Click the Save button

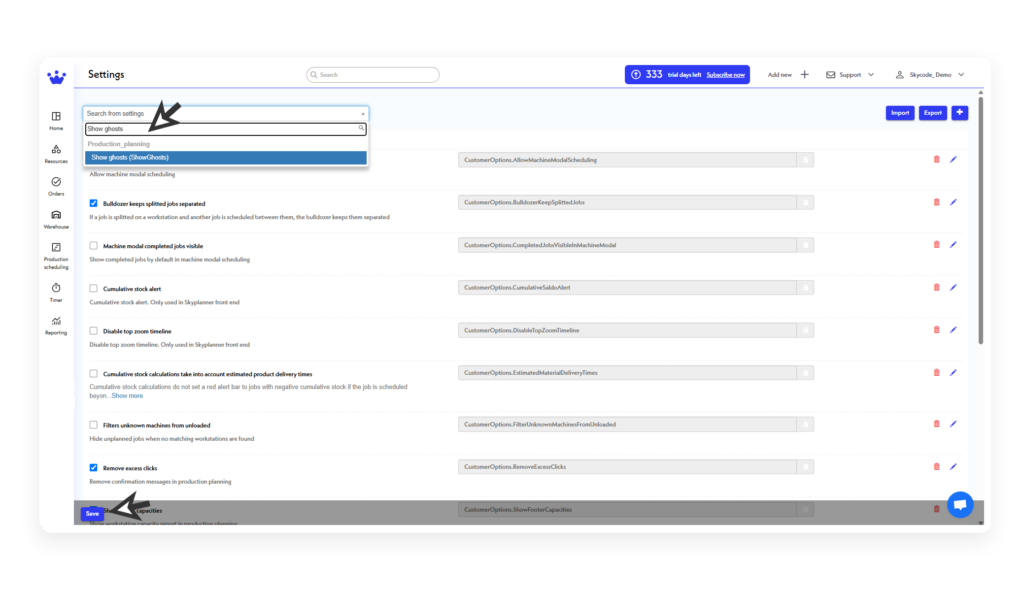coord(92,513)
